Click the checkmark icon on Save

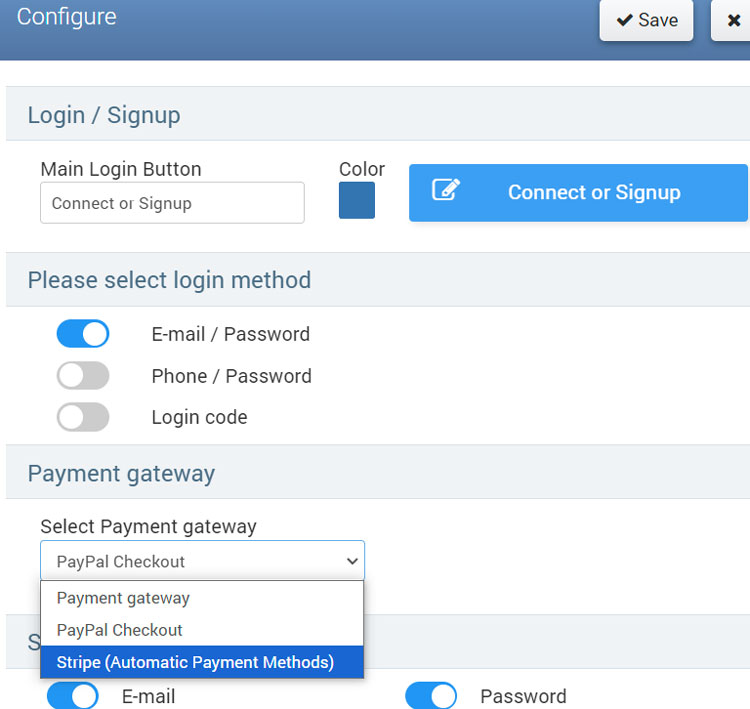coord(624,20)
